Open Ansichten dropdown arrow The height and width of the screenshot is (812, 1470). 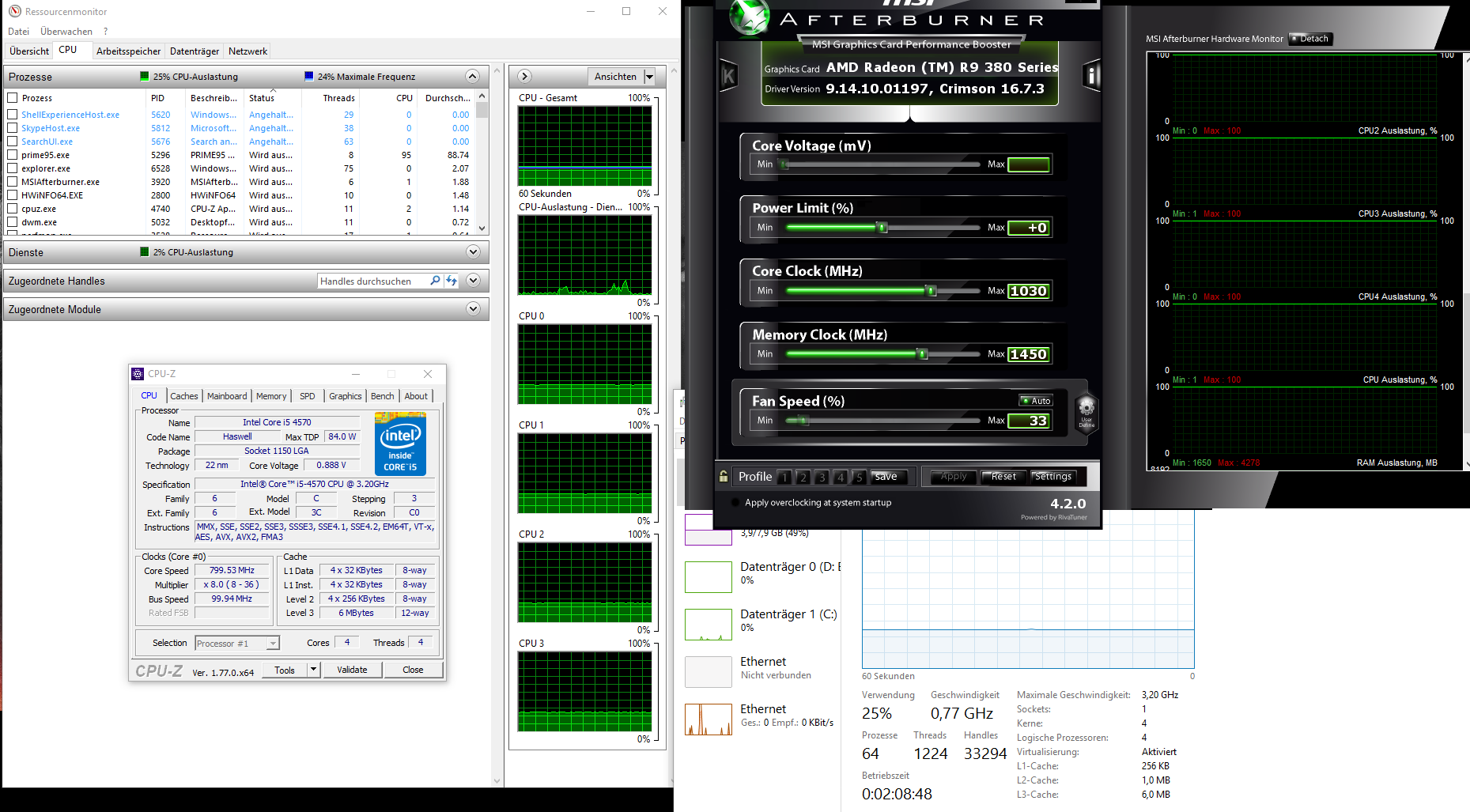[x=649, y=77]
